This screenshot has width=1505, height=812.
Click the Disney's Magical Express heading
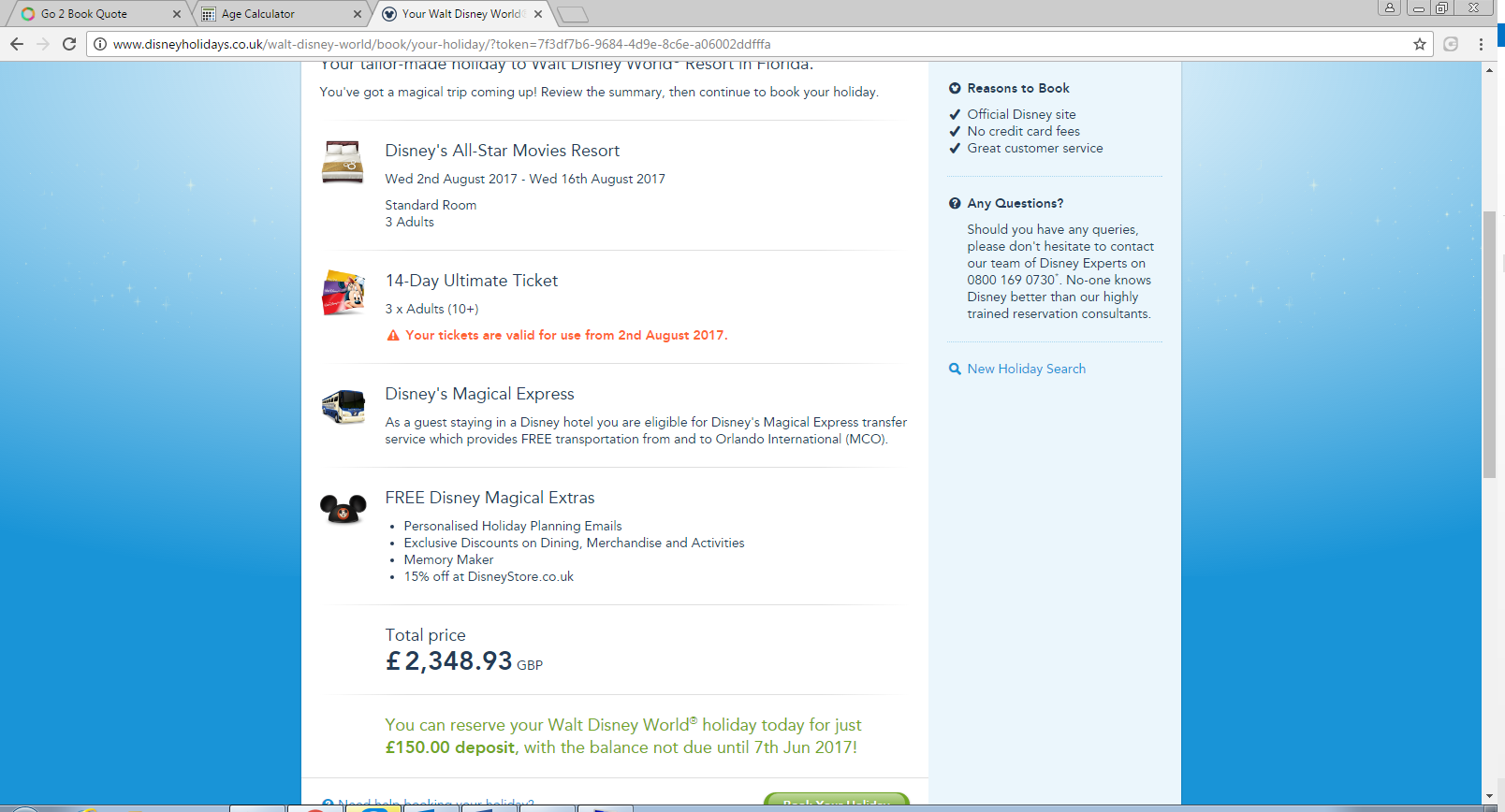(x=480, y=394)
